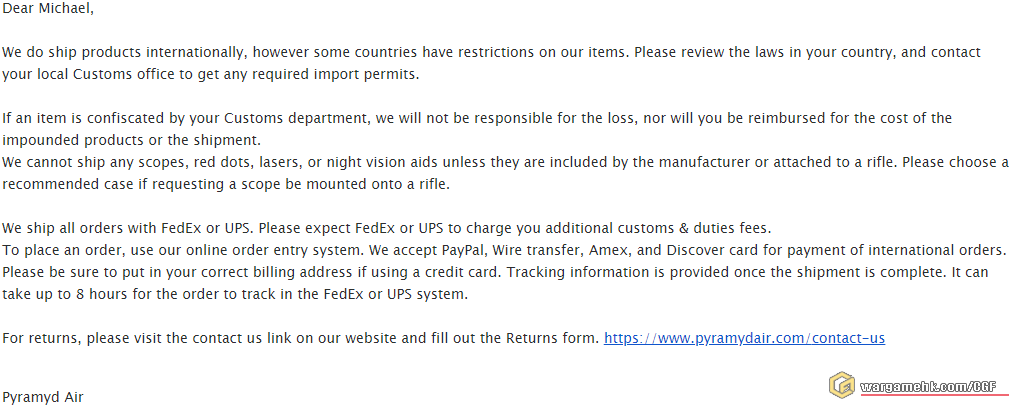The height and width of the screenshot is (405, 1014).
Task: Click the wargamehk watermark logo icon
Action: [840, 385]
